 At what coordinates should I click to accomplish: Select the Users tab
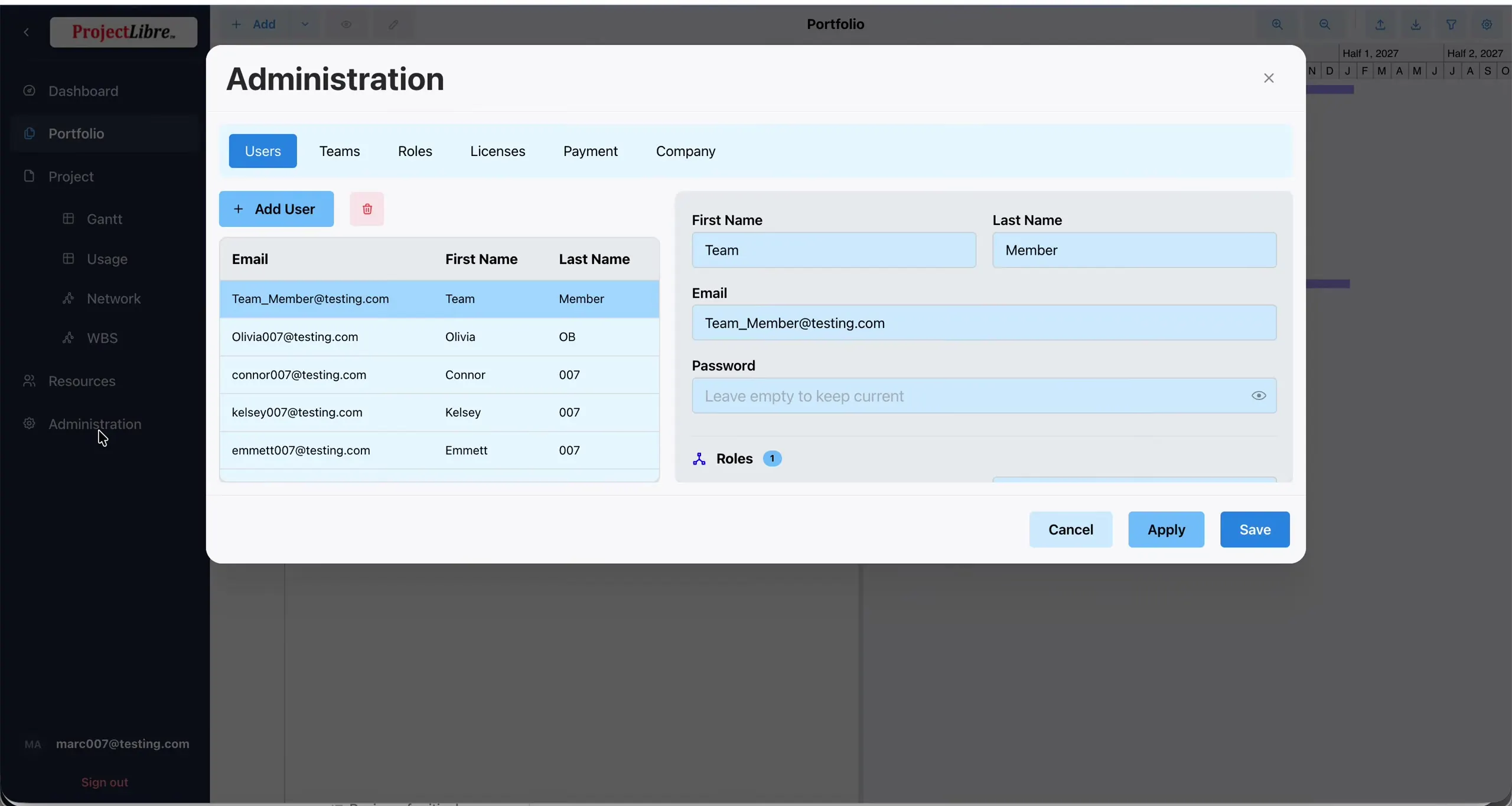pos(263,151)
